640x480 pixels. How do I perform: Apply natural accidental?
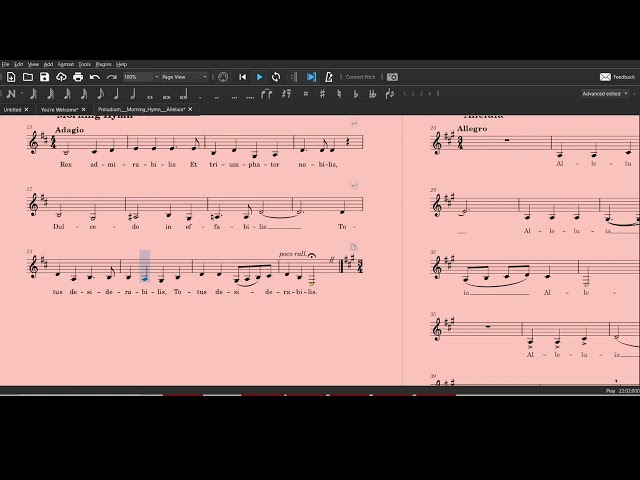pos(339,94)
